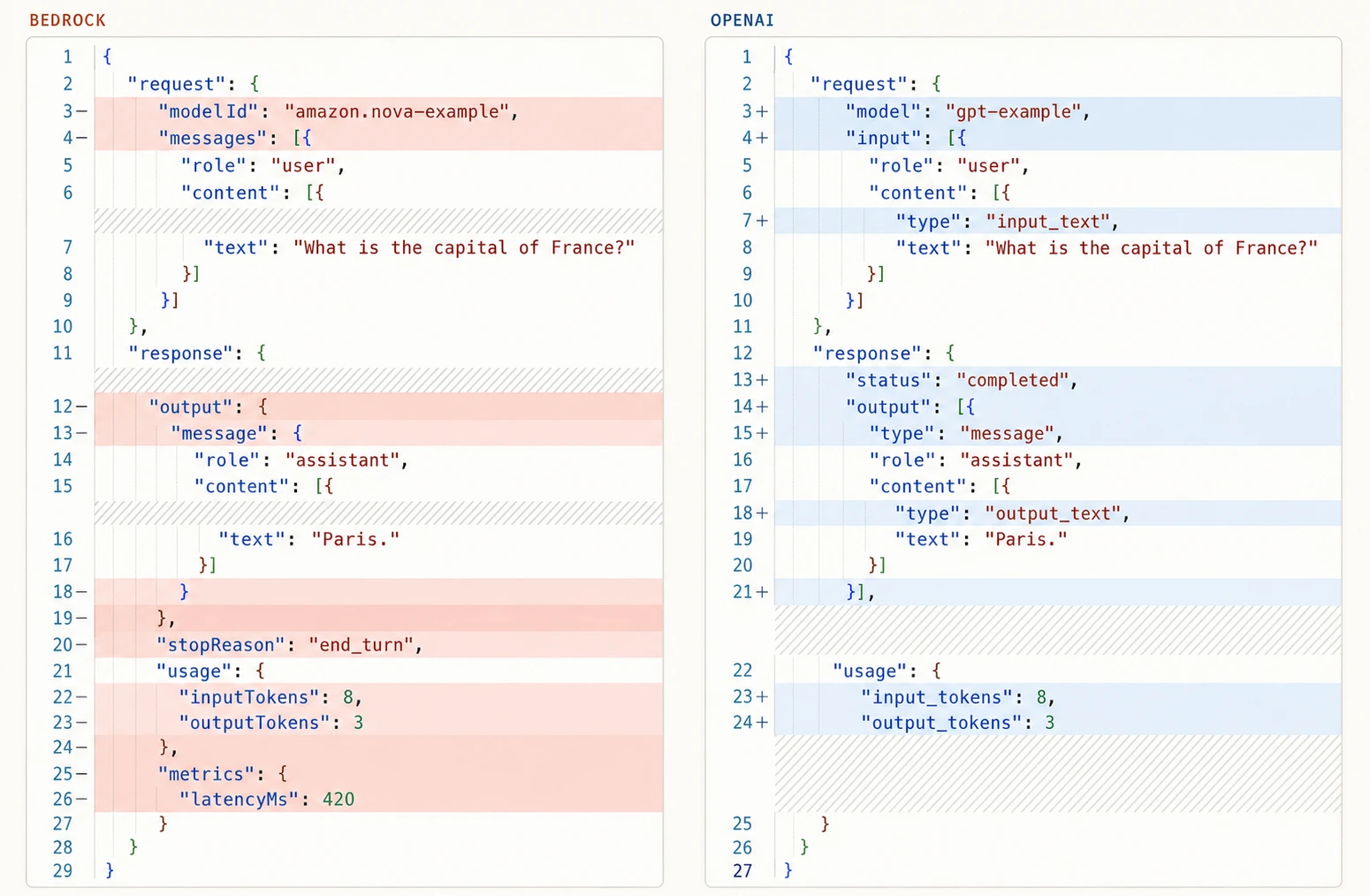Click the BEDROCK pane heading
1370x896 pixels.
point(67,20)
